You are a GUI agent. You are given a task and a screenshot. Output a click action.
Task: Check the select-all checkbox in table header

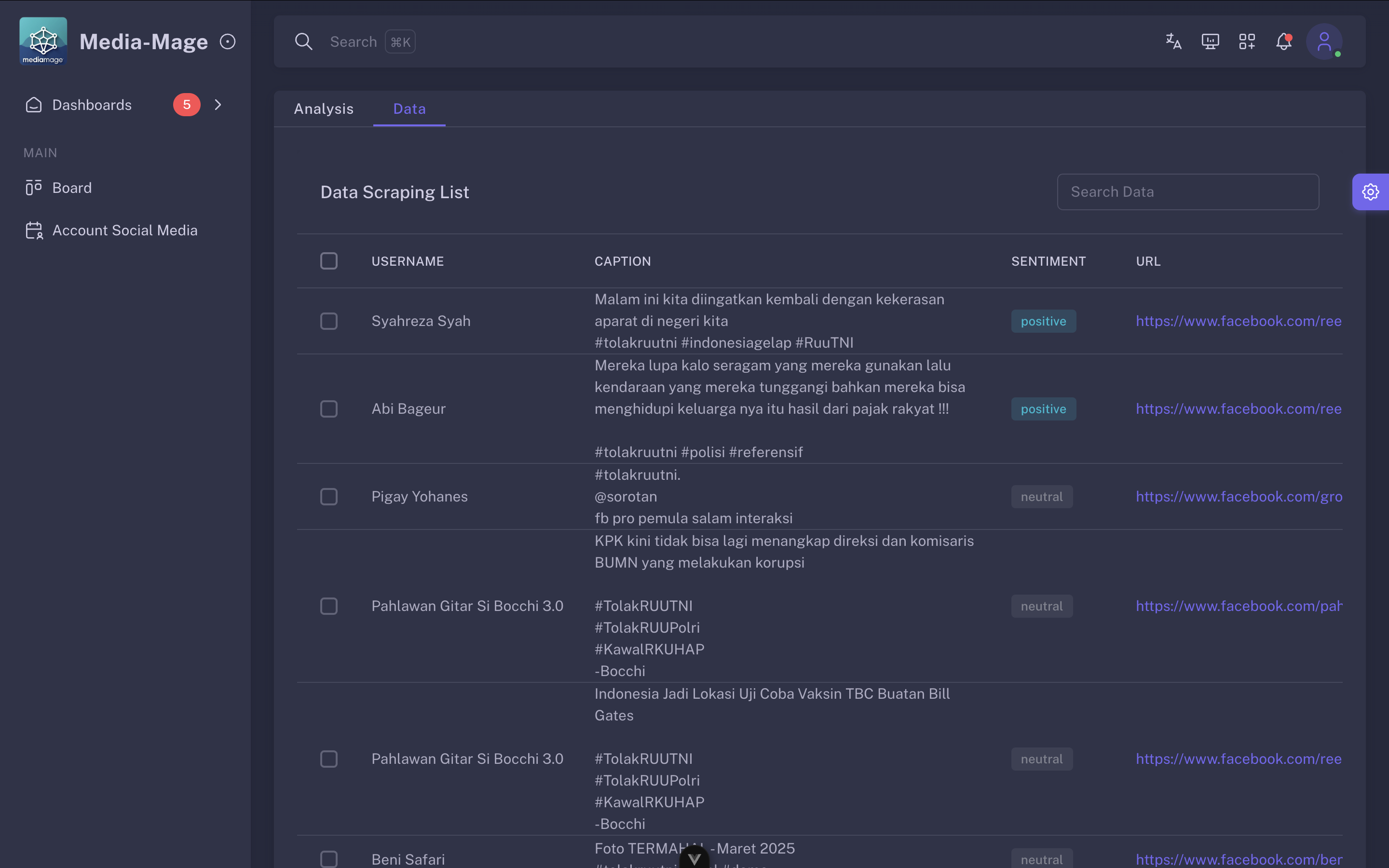point(329,261)
